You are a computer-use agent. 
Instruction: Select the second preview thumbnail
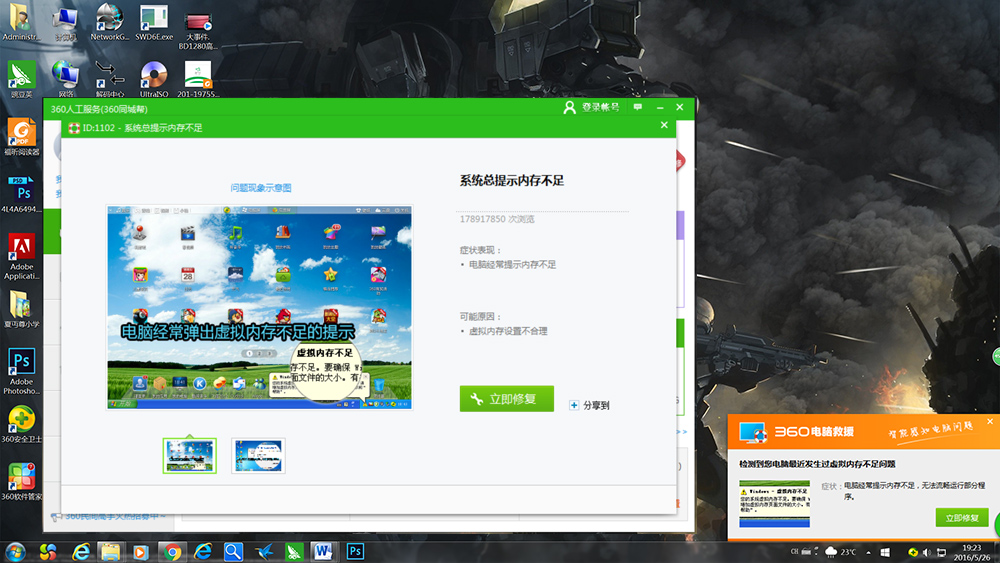pos(258,455)
